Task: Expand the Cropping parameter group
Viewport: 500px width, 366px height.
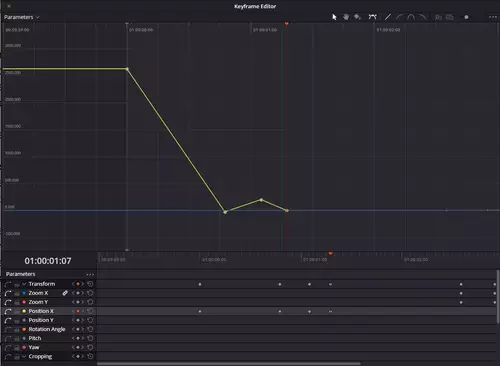Action: click(x=24, y=356)
